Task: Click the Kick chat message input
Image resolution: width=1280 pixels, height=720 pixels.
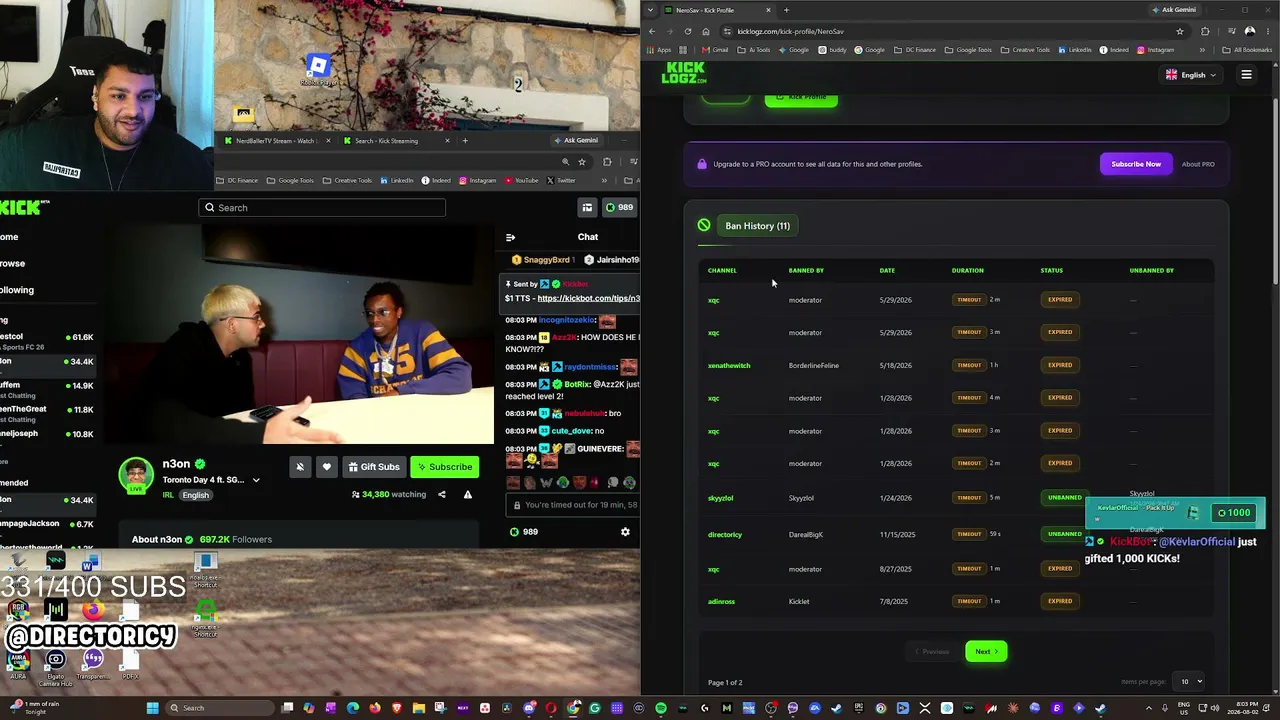Action: click(x=572, y=505)
